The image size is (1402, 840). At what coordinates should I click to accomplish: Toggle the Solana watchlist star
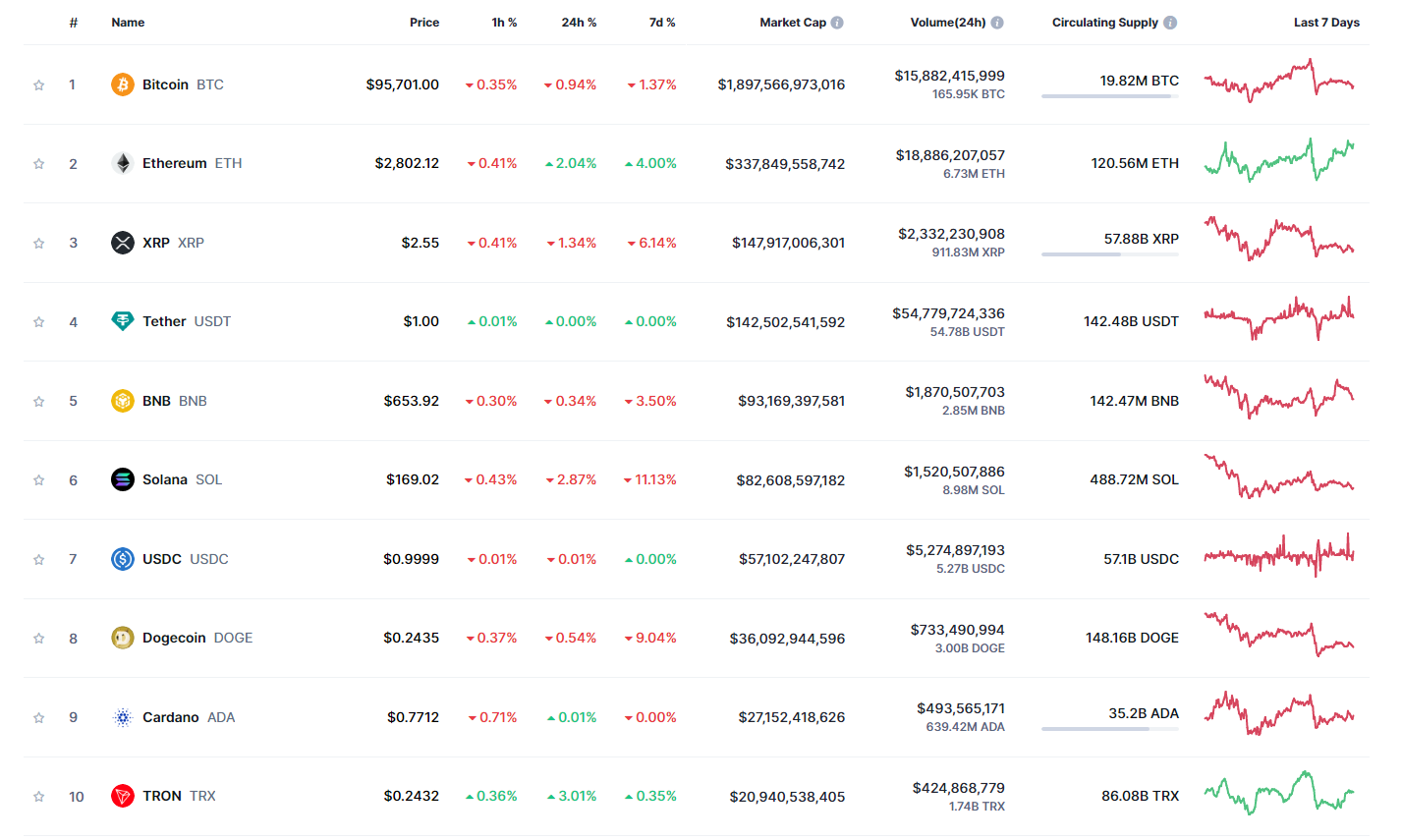click(39, 480)
